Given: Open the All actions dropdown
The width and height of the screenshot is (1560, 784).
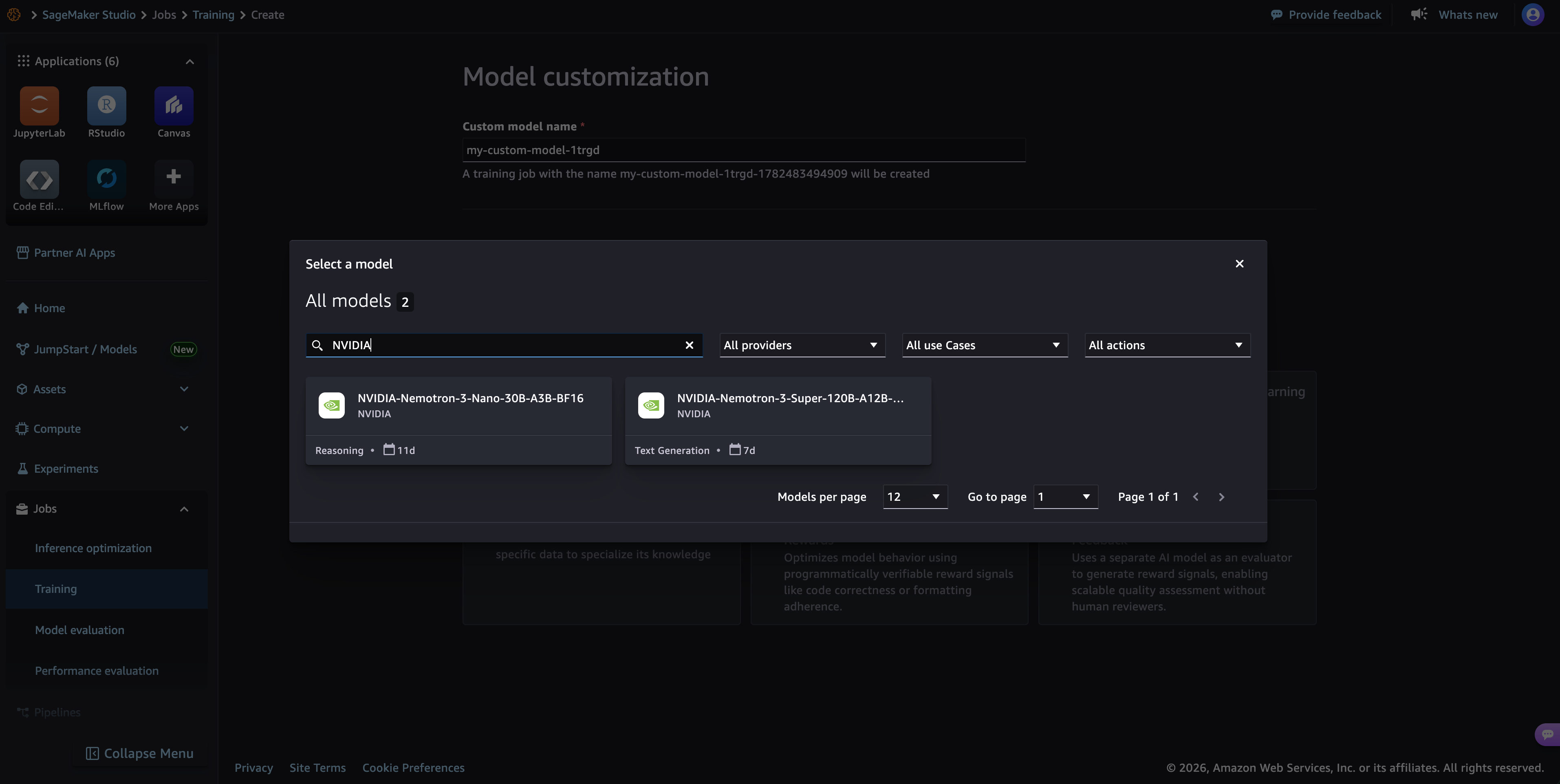Looking at the screenshot, I should [x=1167, y=345].
